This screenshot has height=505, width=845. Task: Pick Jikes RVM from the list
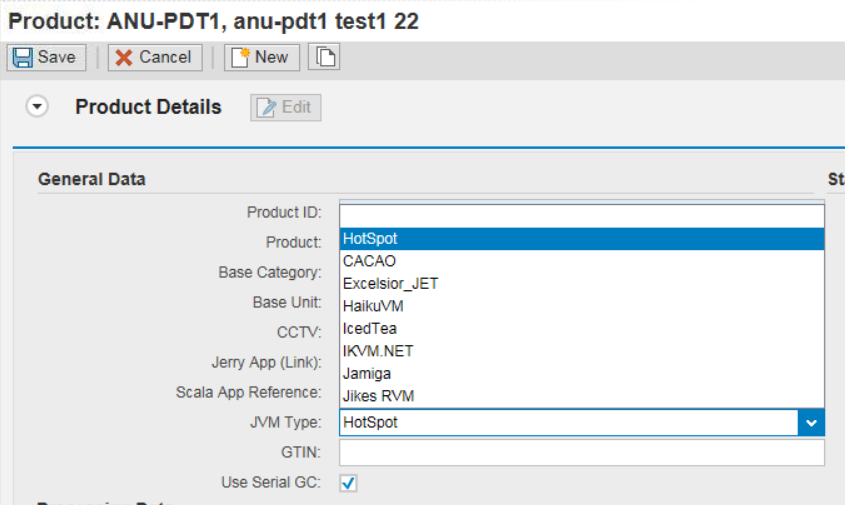coord(378,396)
